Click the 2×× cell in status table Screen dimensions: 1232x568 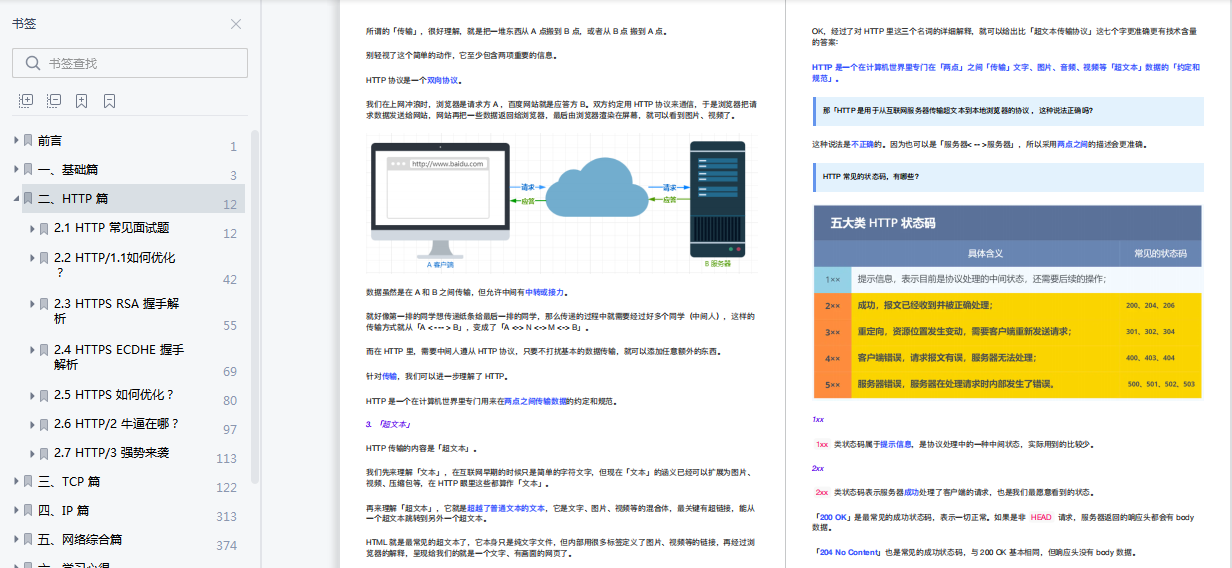[x=832, y=305]
